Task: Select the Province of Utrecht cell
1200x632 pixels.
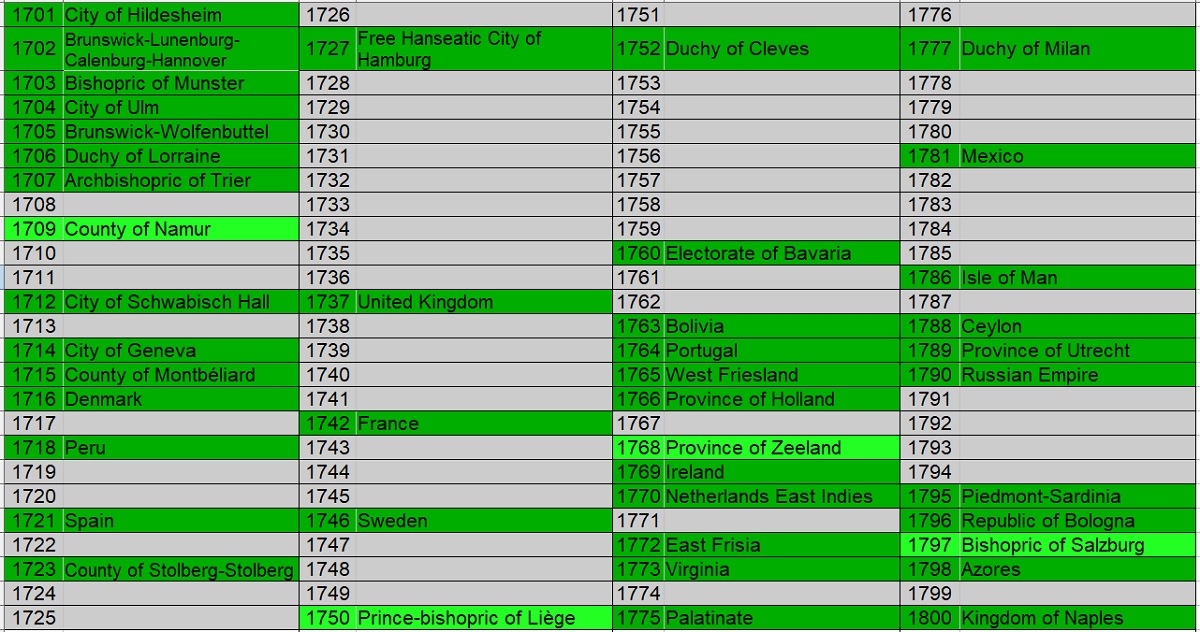Action: [x=1078, y=350]
